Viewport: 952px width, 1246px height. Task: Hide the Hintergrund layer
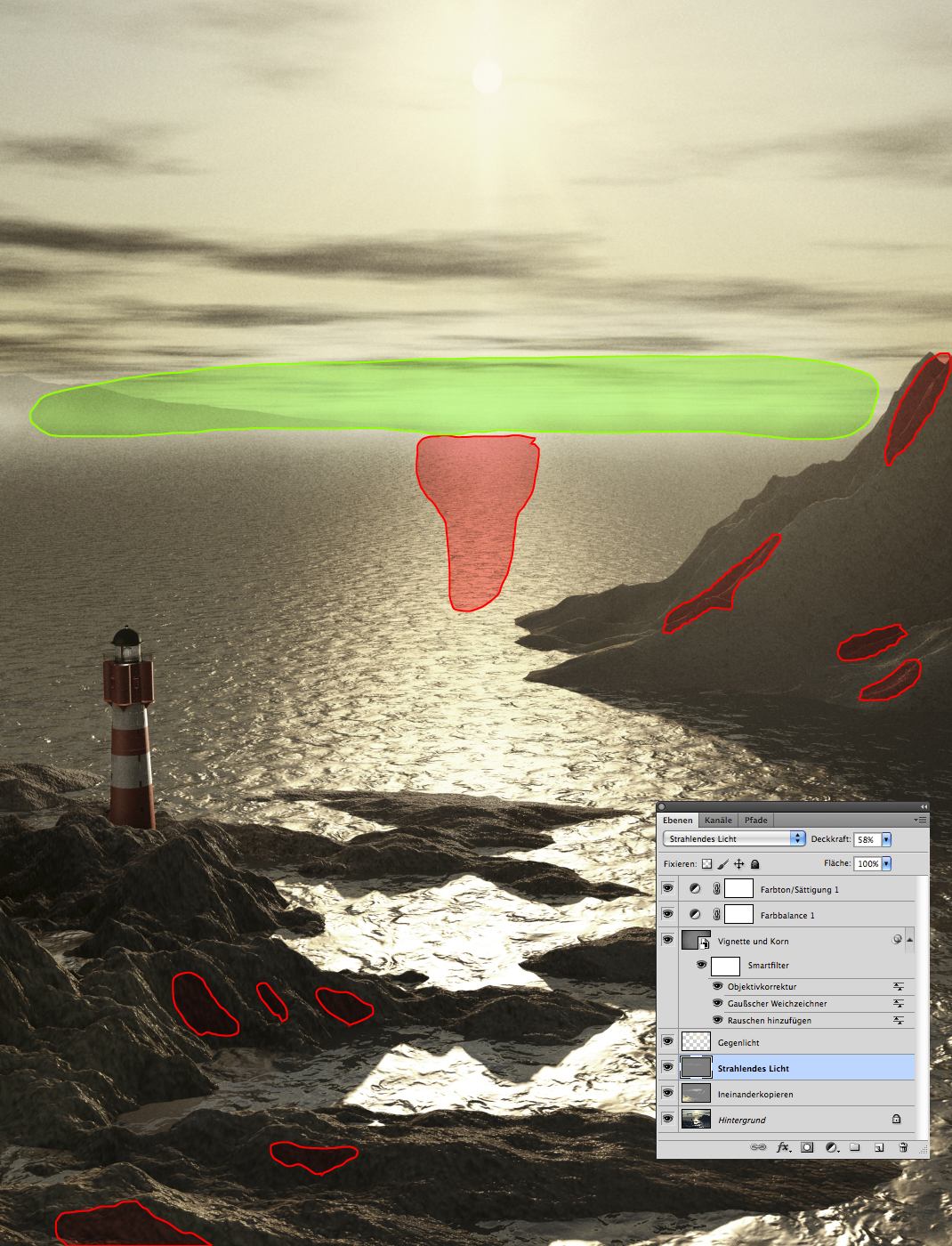[667, 1118]
